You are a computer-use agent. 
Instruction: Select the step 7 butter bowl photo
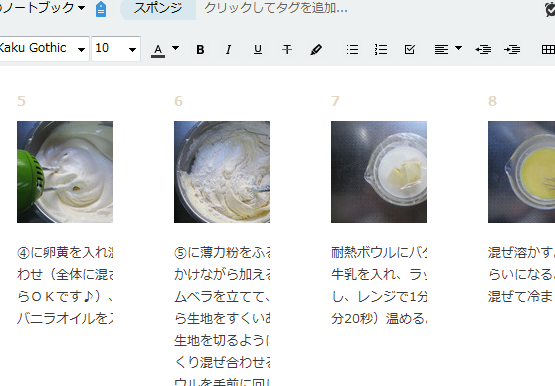[379, 172]
